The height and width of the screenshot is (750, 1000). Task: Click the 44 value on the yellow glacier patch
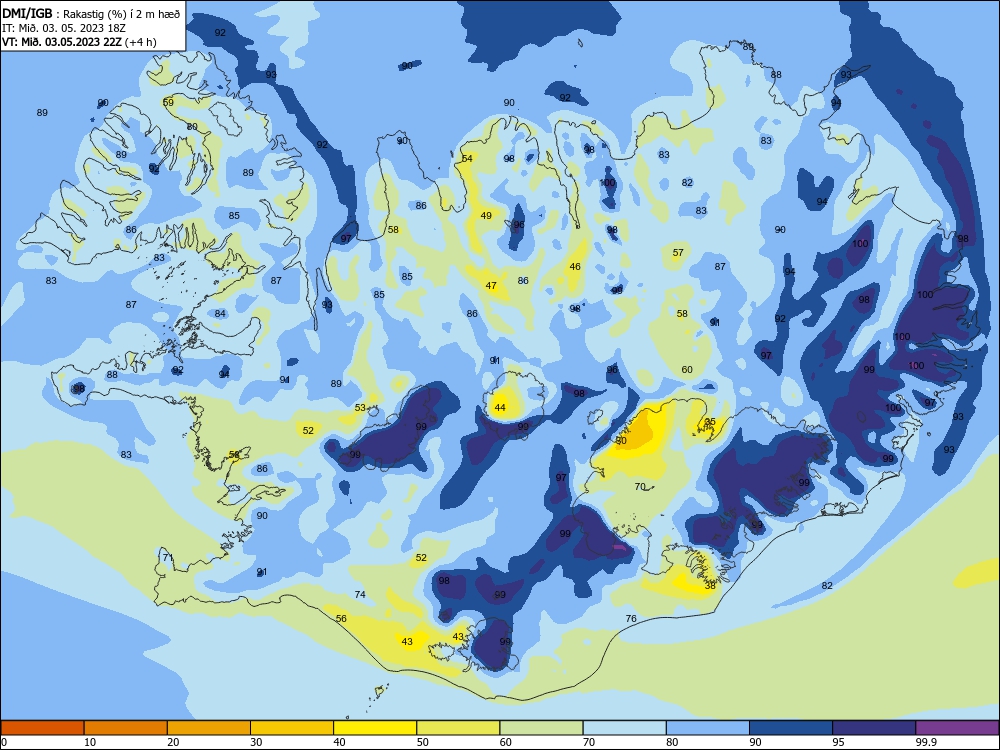(500, 408)
